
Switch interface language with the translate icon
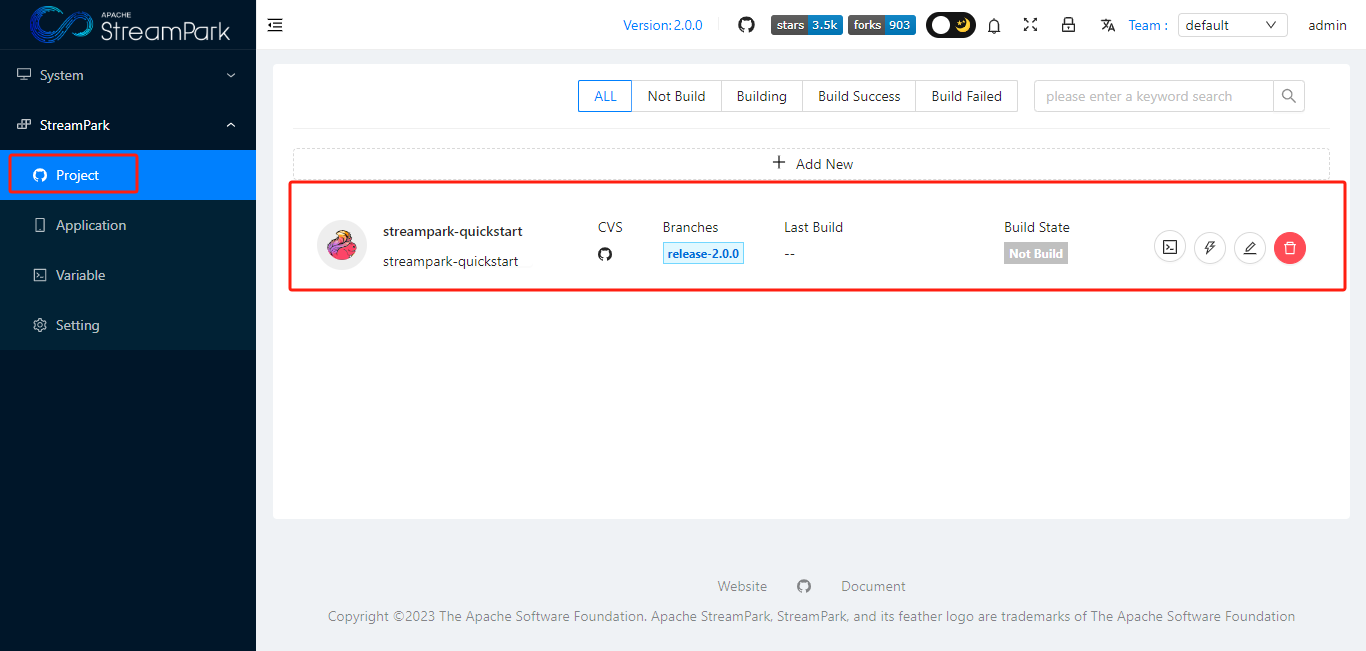(x=1107, y=25)
